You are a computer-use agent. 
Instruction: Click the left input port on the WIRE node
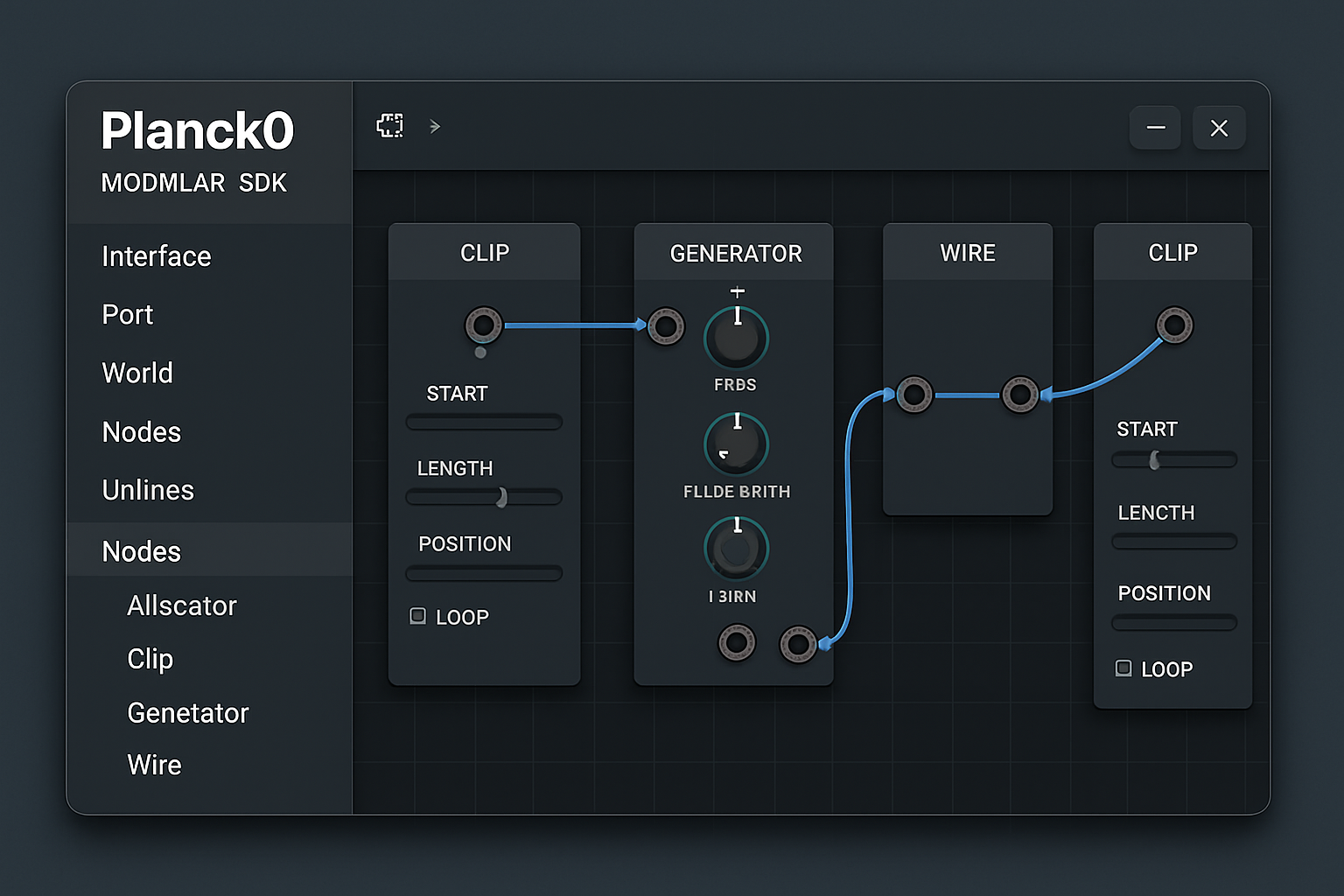914,395
